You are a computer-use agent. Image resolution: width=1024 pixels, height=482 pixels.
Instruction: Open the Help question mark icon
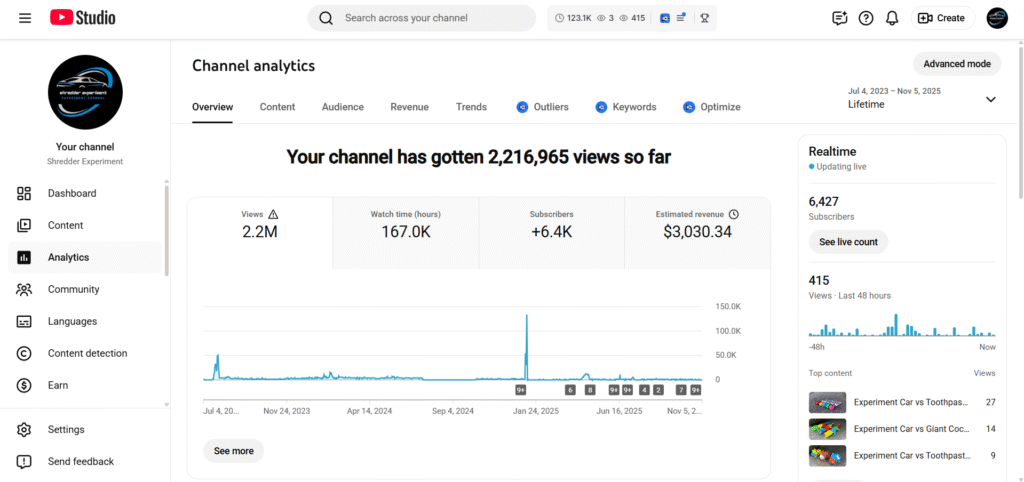click(x=866, y=18)
